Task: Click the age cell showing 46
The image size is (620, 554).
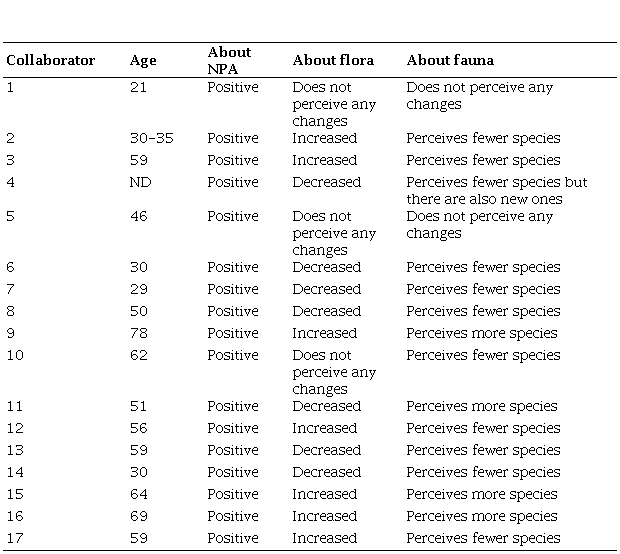Action: tap(139, 216)
